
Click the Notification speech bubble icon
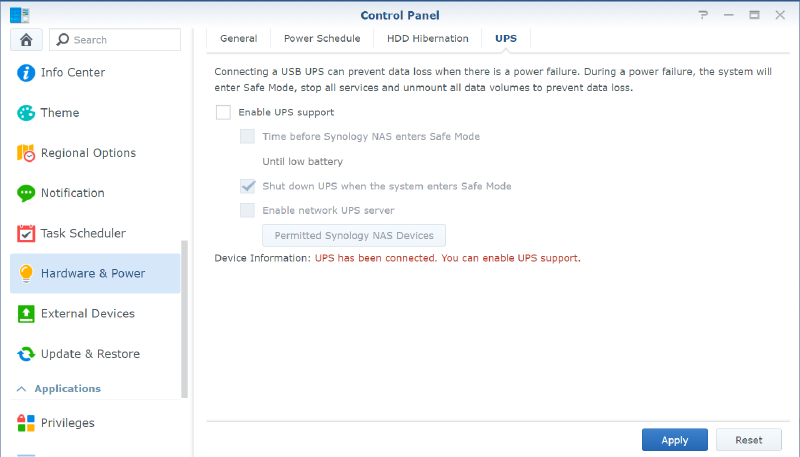point(25,193)
